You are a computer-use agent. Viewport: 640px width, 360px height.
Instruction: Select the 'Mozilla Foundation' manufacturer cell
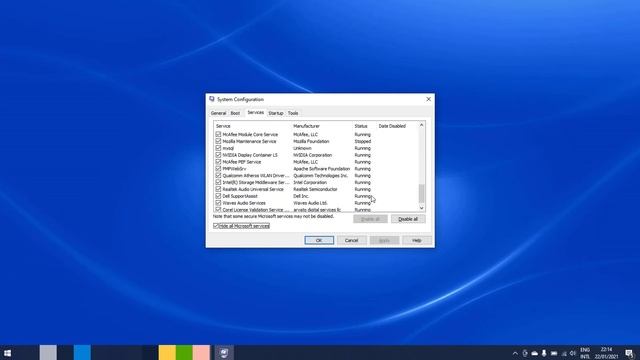pyautogui.click(x=311, y=141)
